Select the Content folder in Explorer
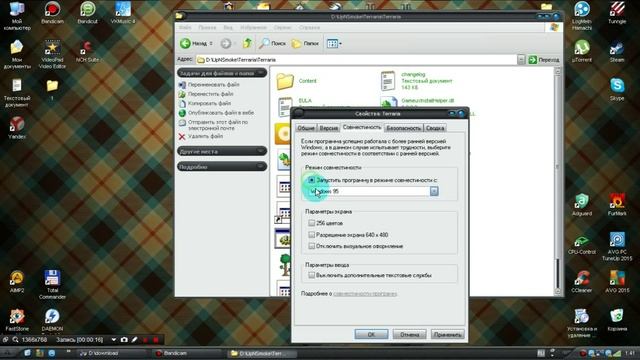This screenshot has width=640, height=360. (x=296, y=81)
